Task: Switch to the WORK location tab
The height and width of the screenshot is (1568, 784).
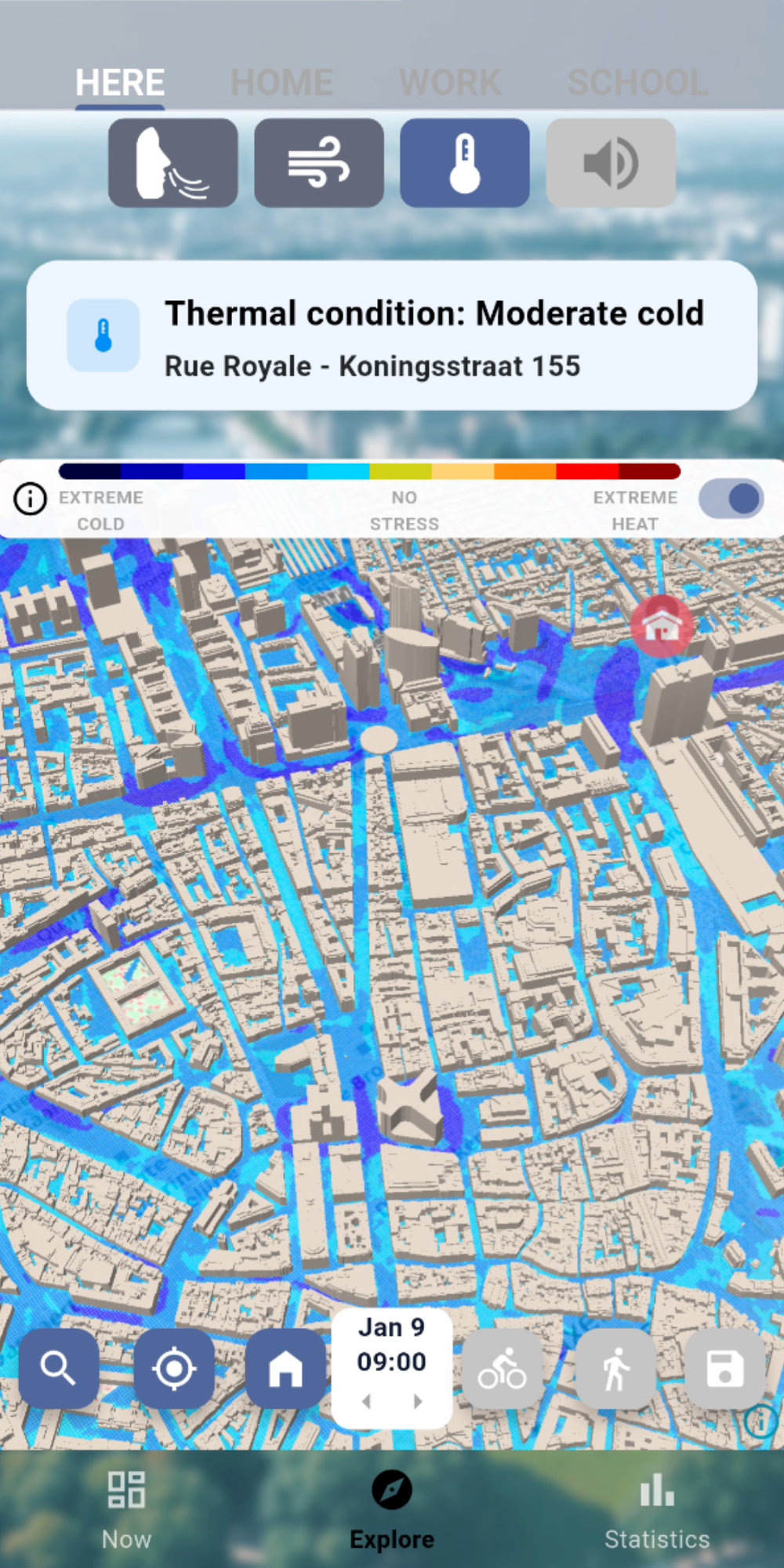Action: [450, 82]
